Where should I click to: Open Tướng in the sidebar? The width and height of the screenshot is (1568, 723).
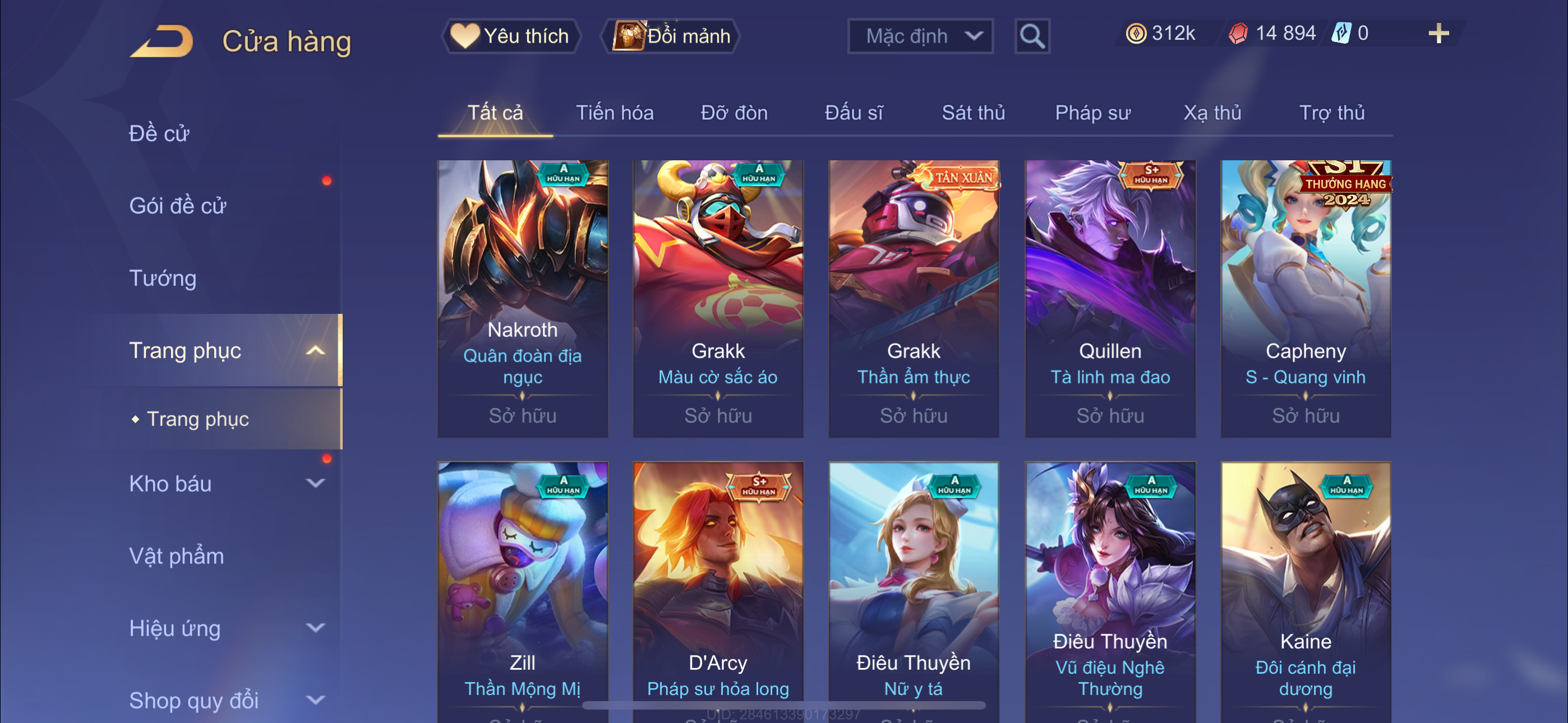[163, 278]
